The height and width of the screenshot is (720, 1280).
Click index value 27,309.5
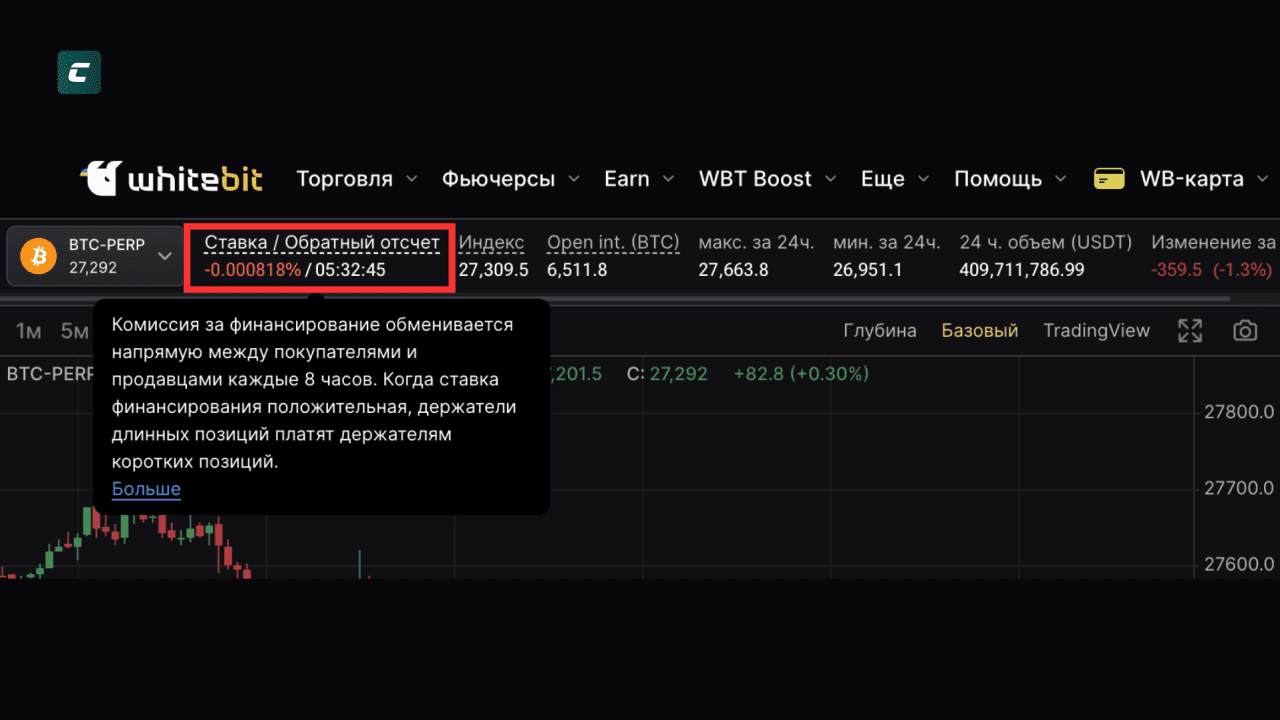click(x=494, y=270)
